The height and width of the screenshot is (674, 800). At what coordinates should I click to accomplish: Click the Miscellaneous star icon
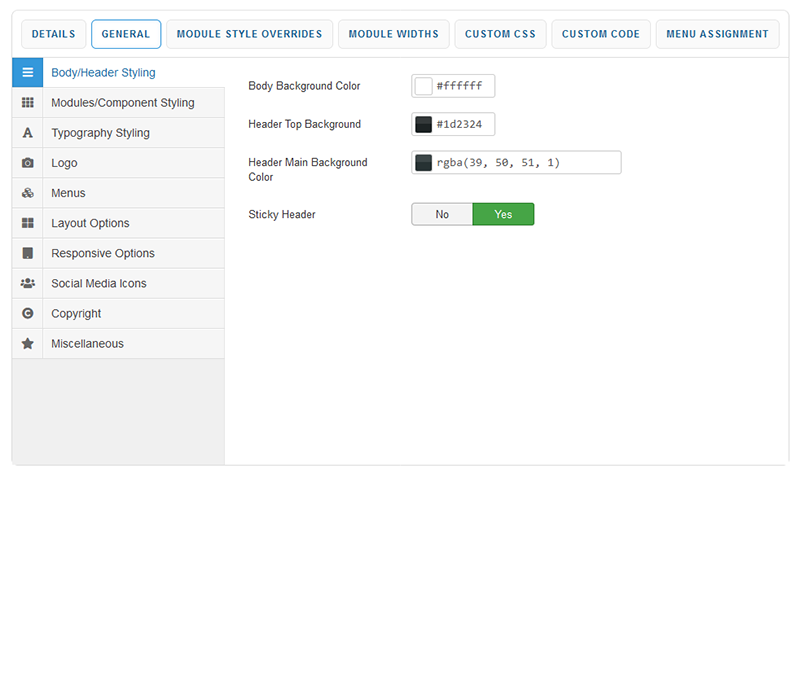tap(27, 343)
